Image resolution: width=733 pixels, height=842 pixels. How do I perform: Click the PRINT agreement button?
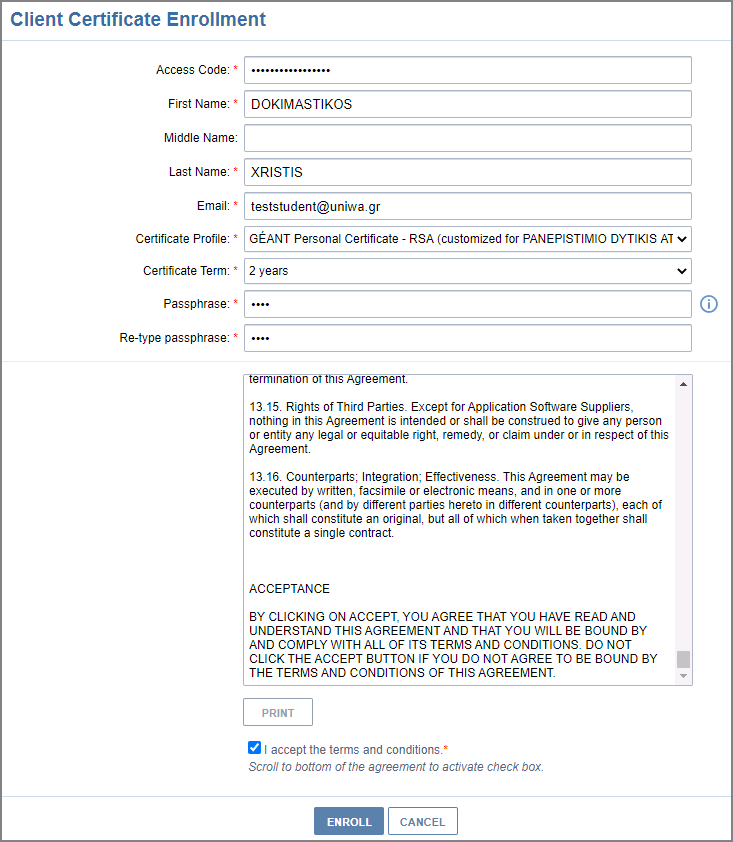coord(278,712)
